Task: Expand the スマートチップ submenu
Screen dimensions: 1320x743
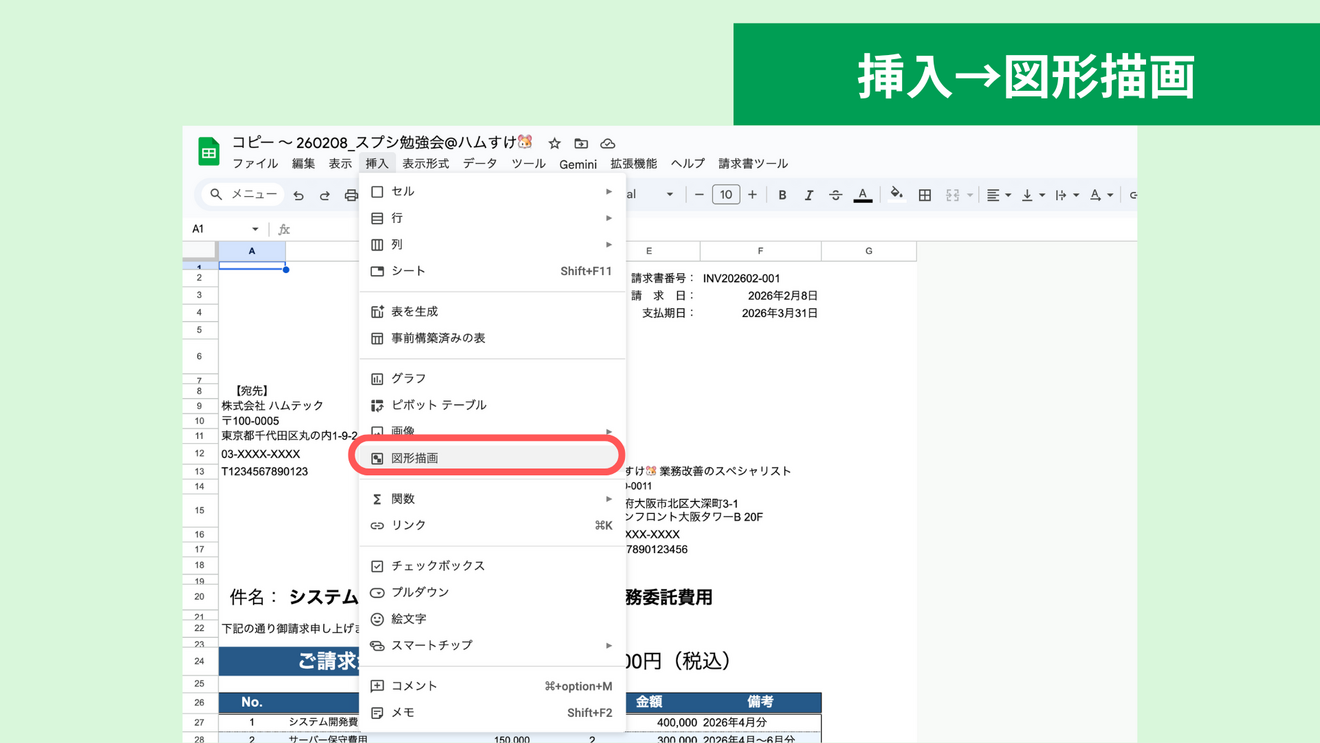Action: point(492,646)
